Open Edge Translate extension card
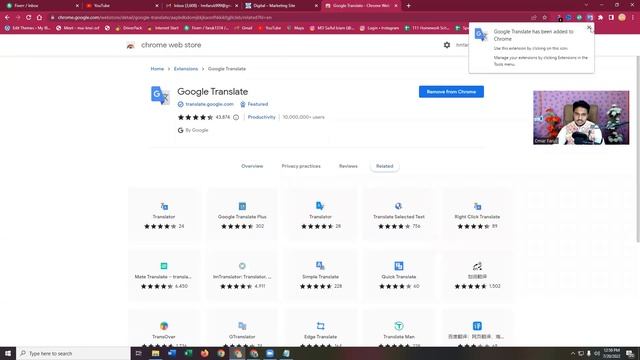 tap(320, 329)
